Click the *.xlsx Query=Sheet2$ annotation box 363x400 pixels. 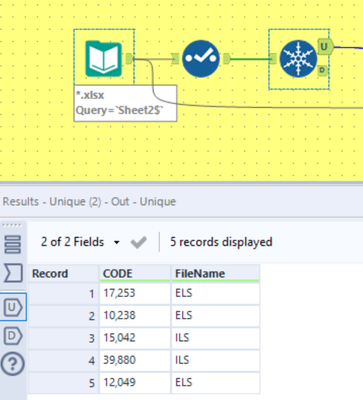click(x=125, y=103)
